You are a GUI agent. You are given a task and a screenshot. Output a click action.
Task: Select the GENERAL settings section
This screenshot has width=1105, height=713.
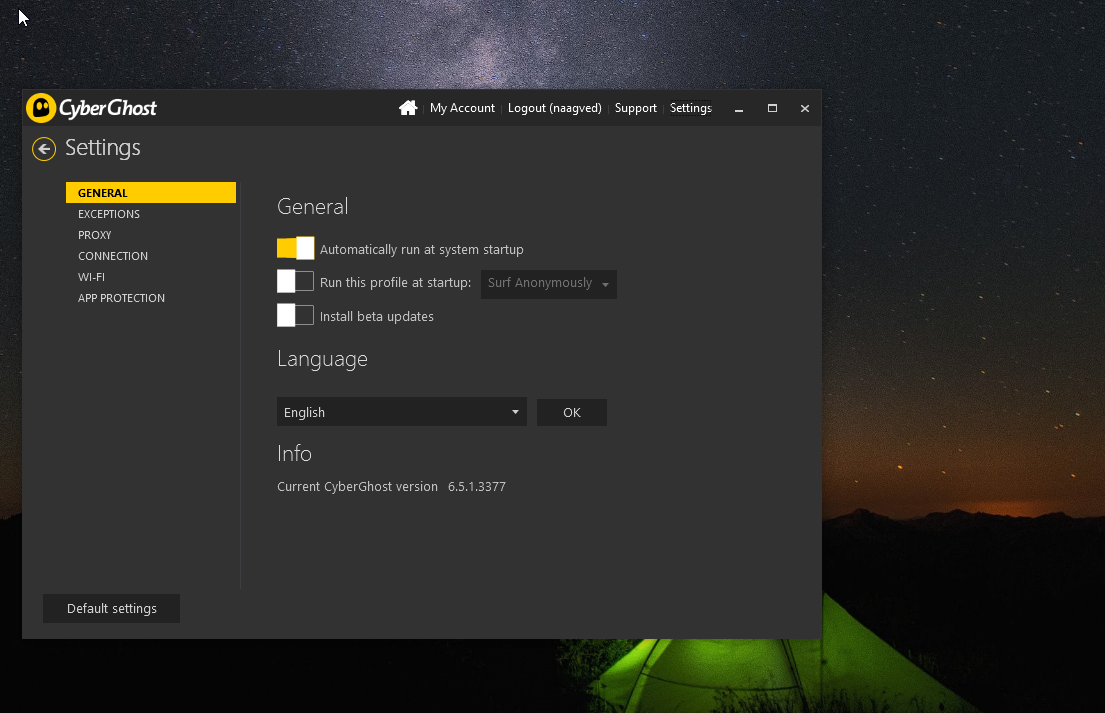[151, 192]
